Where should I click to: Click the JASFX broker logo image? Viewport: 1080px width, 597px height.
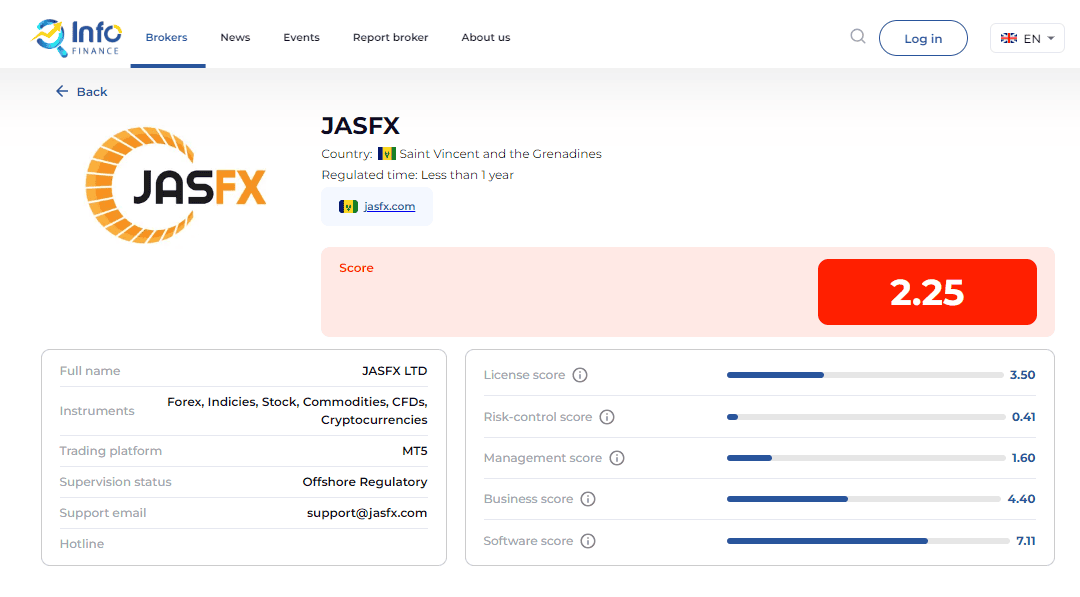pyautogui.click(x=176, y=185)
